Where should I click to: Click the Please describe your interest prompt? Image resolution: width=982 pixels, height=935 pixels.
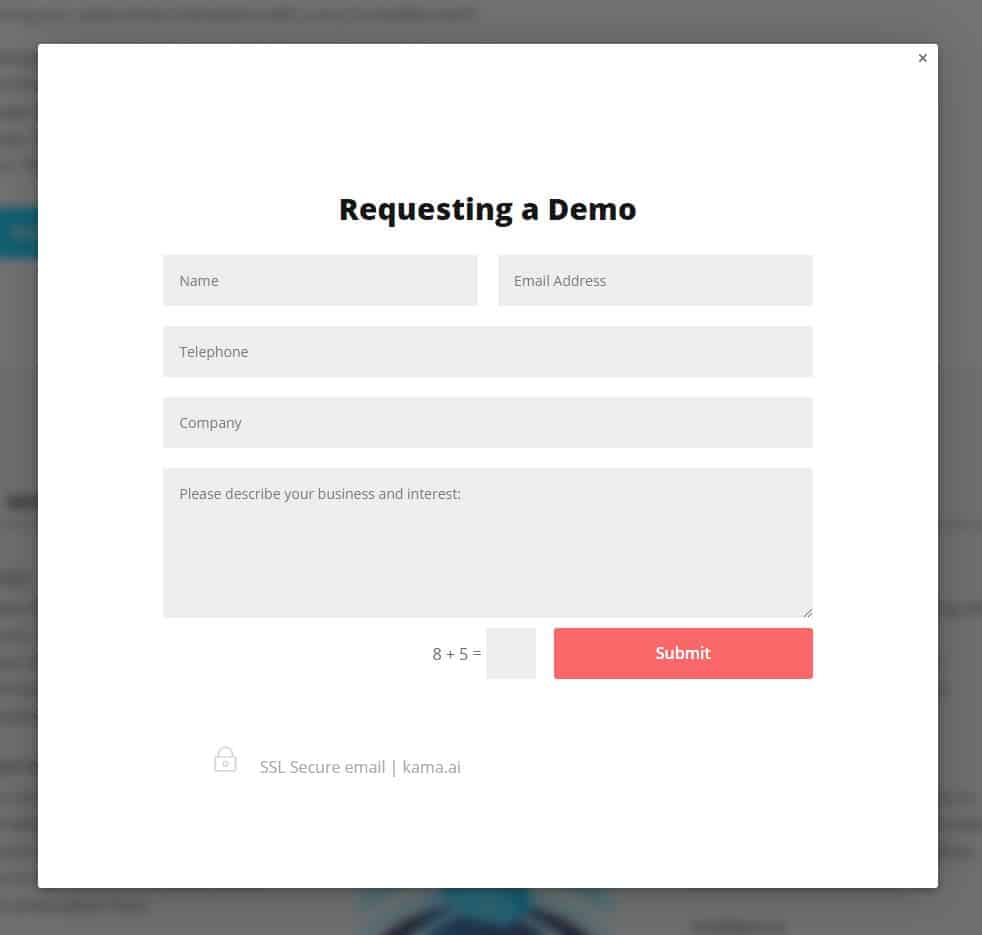(x=319, y=494)
